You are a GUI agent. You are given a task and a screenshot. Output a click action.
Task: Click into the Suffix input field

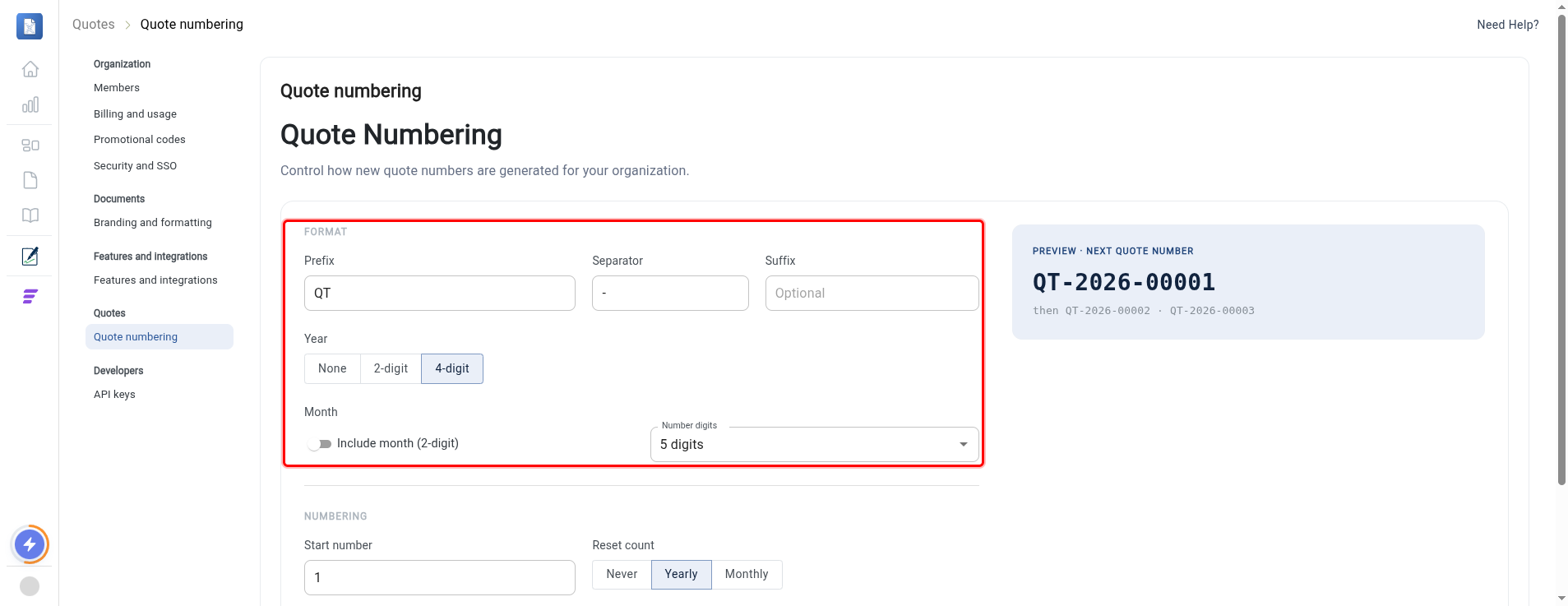click(872, 294)
